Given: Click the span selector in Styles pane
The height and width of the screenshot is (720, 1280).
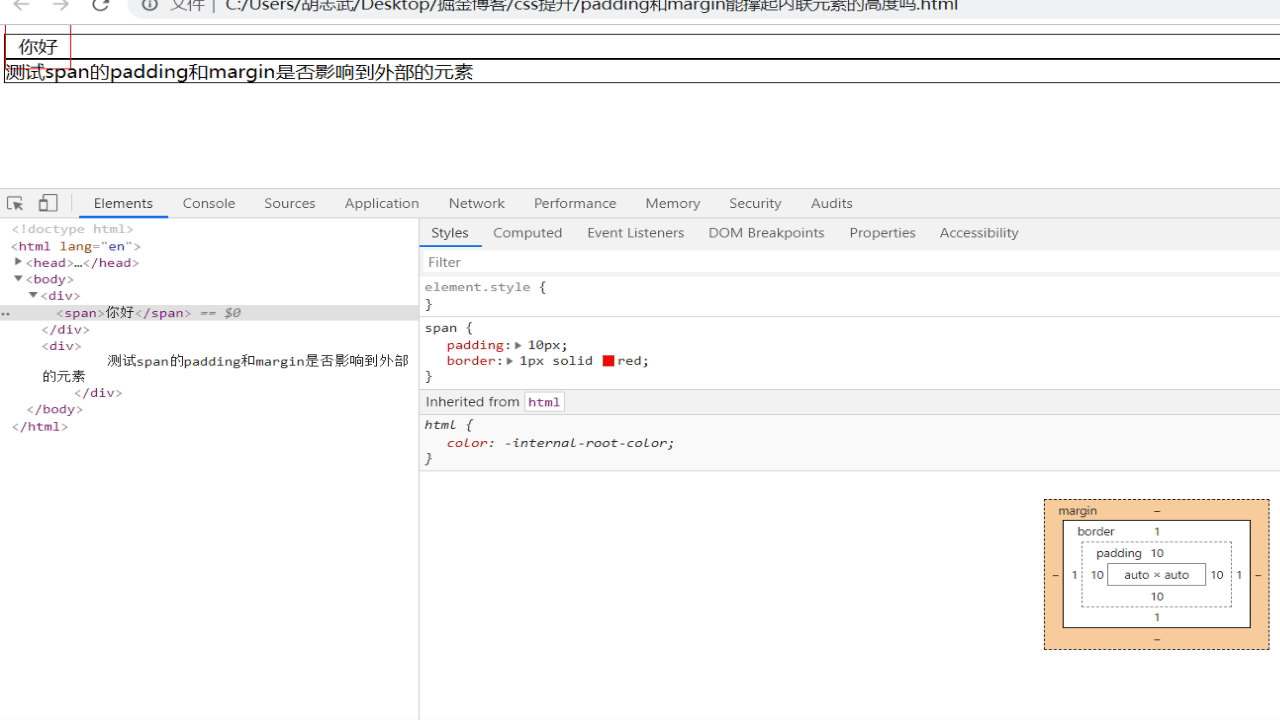Looking at the screenshot, I should pyautogui.click(x=440, y=328).
